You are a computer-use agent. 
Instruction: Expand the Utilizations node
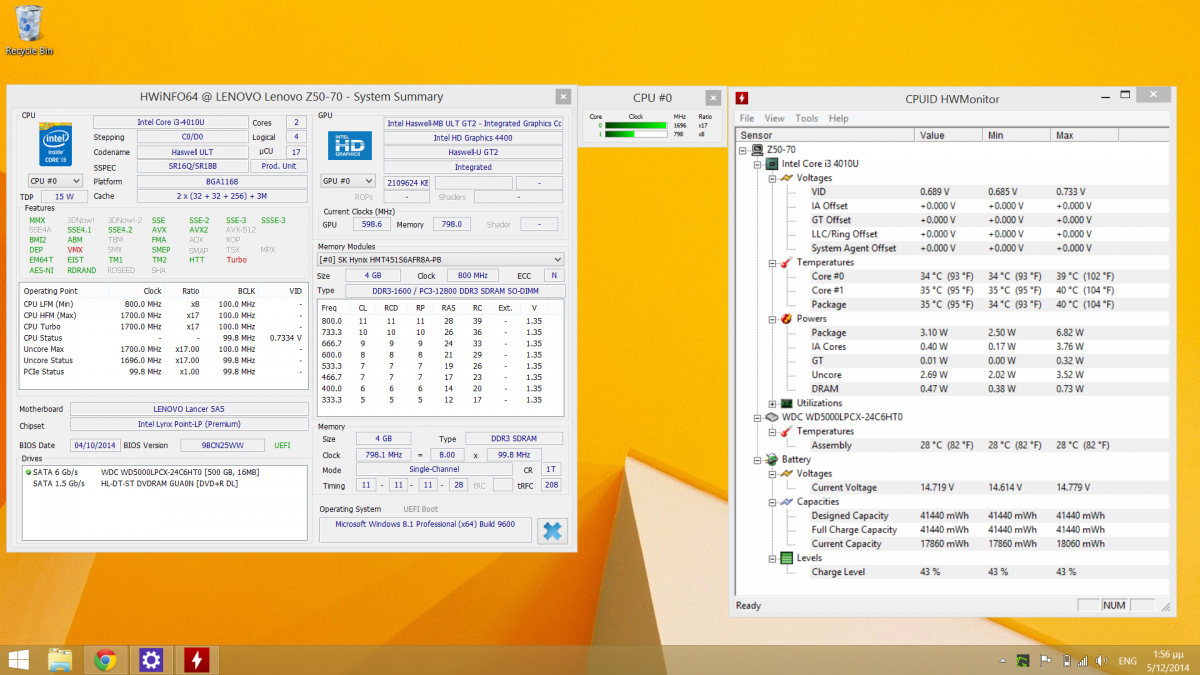coord(771,403)
